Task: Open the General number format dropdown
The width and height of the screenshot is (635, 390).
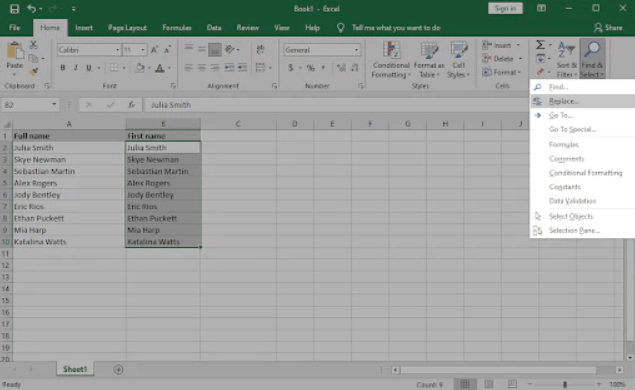Action: (x=356, y=50)
